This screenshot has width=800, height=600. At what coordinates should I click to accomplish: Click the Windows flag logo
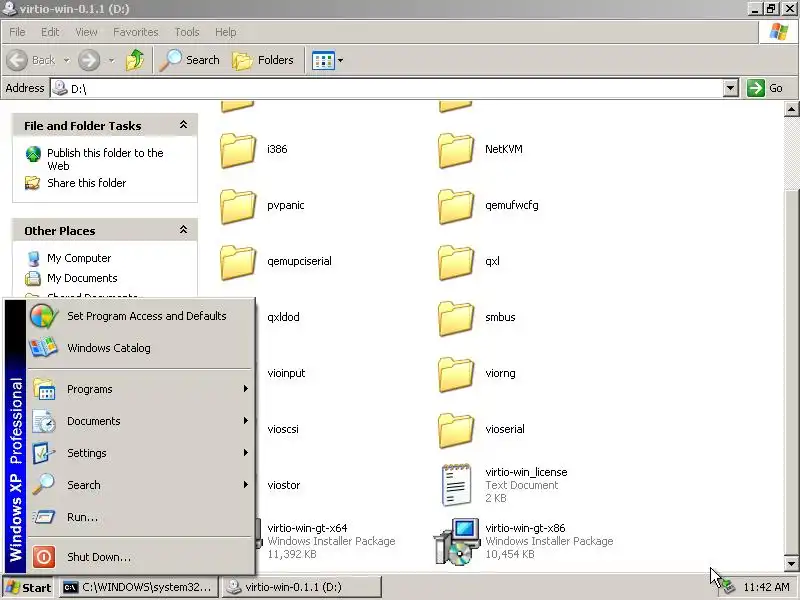coord(779,32)
